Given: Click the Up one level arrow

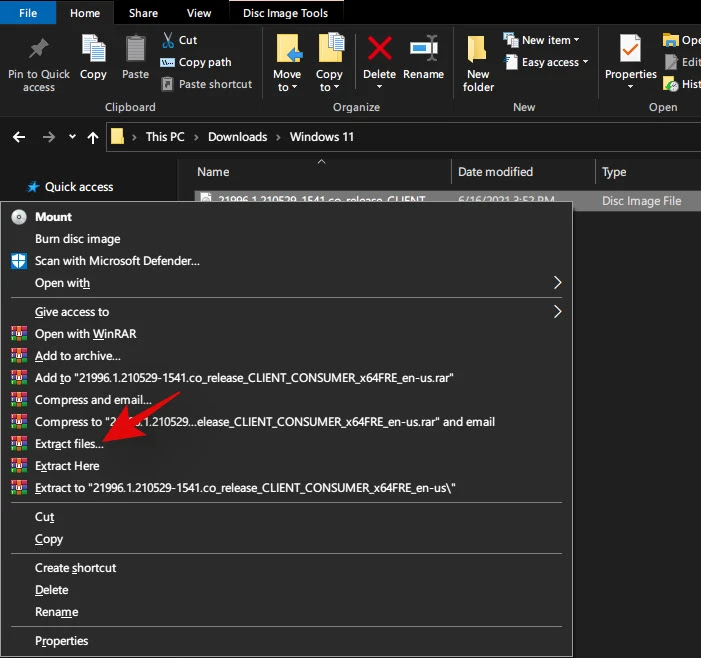Looking at the screenshot, I should pos(93,137).
